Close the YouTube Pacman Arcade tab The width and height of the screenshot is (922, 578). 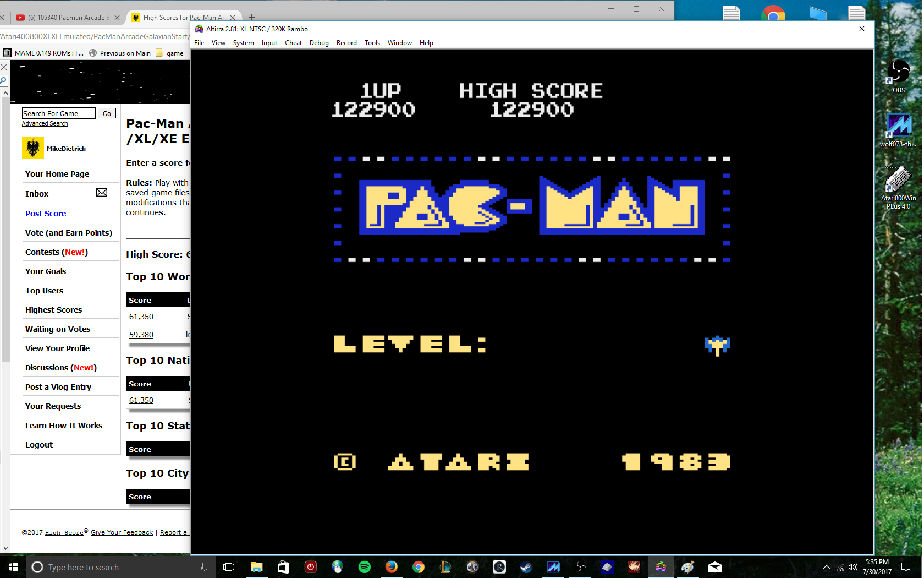point(116,18)
